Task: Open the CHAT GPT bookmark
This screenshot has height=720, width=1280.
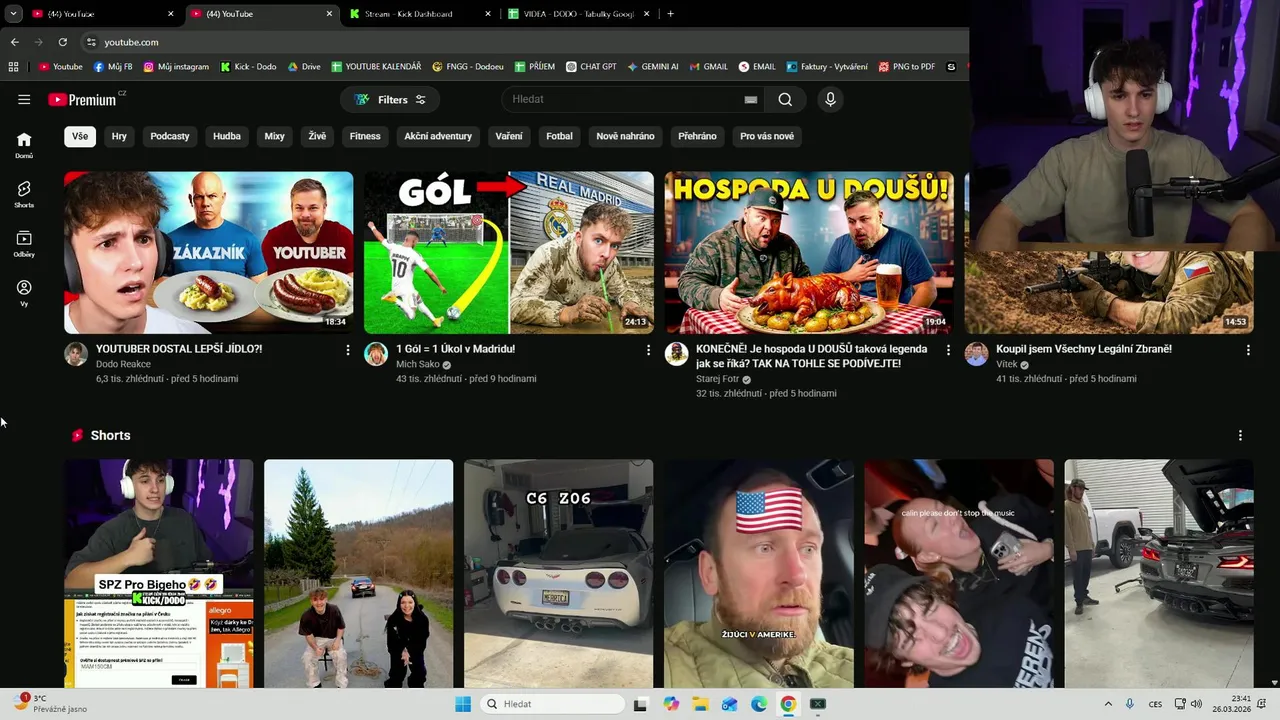Action: (x=591, y=67)
